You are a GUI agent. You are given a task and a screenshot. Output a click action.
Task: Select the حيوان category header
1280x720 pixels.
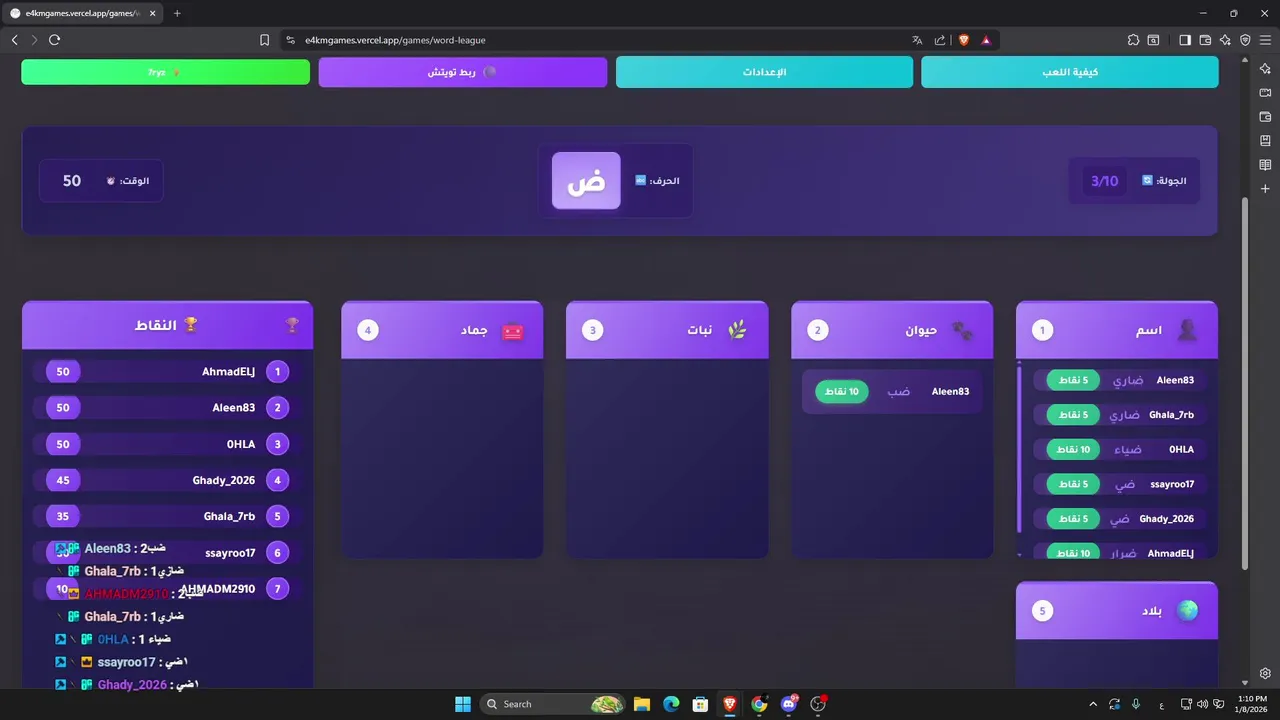click(892, 330)
